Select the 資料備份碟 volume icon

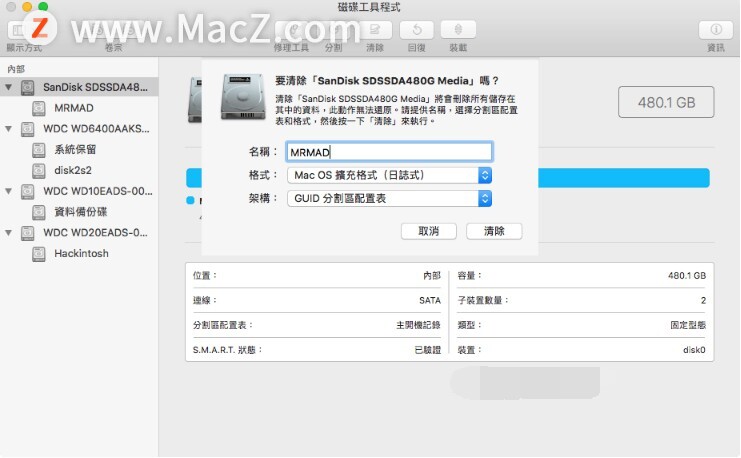(x=39, y=212)
